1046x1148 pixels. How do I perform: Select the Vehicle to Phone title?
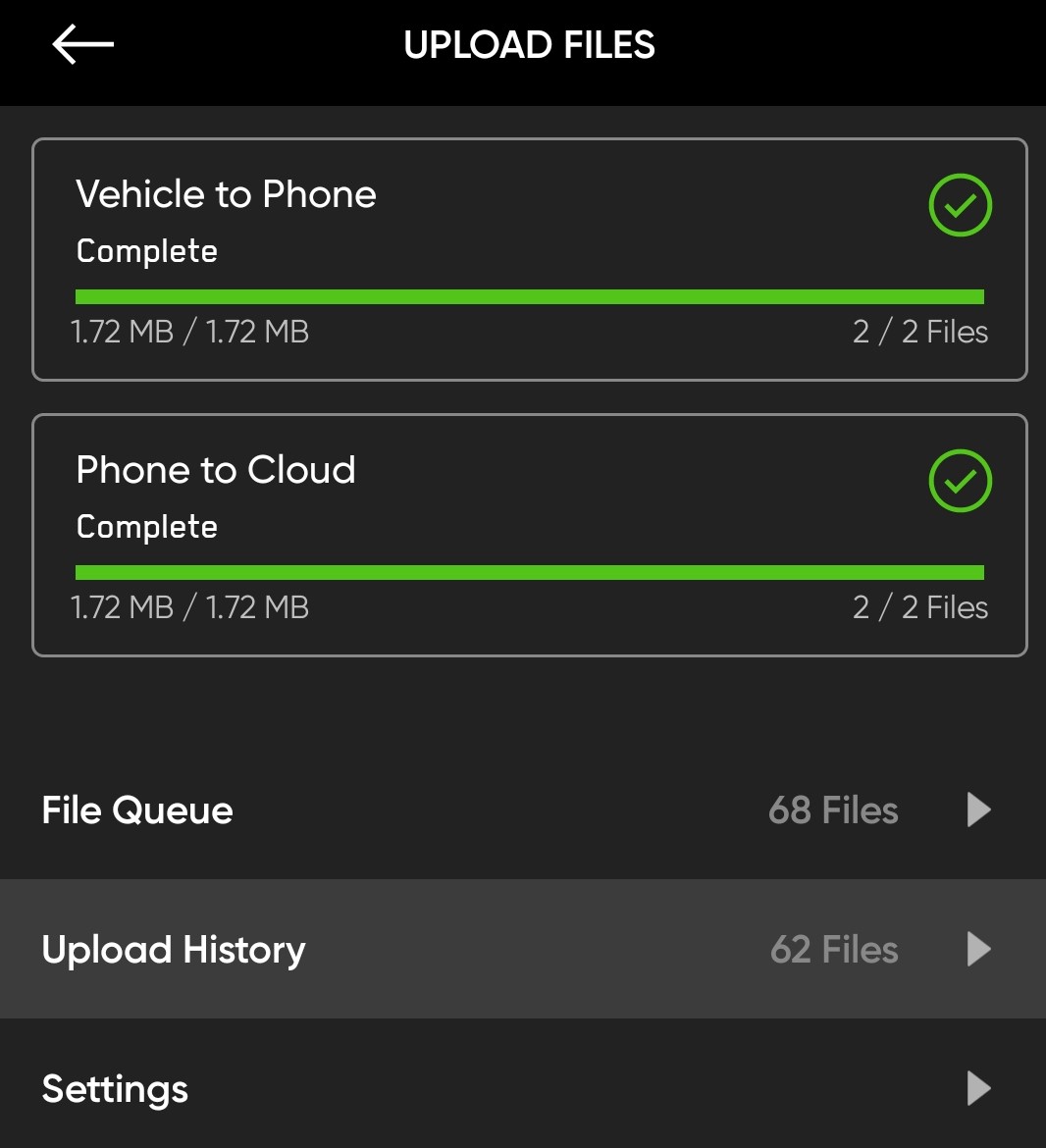click(x=226, y=194)
